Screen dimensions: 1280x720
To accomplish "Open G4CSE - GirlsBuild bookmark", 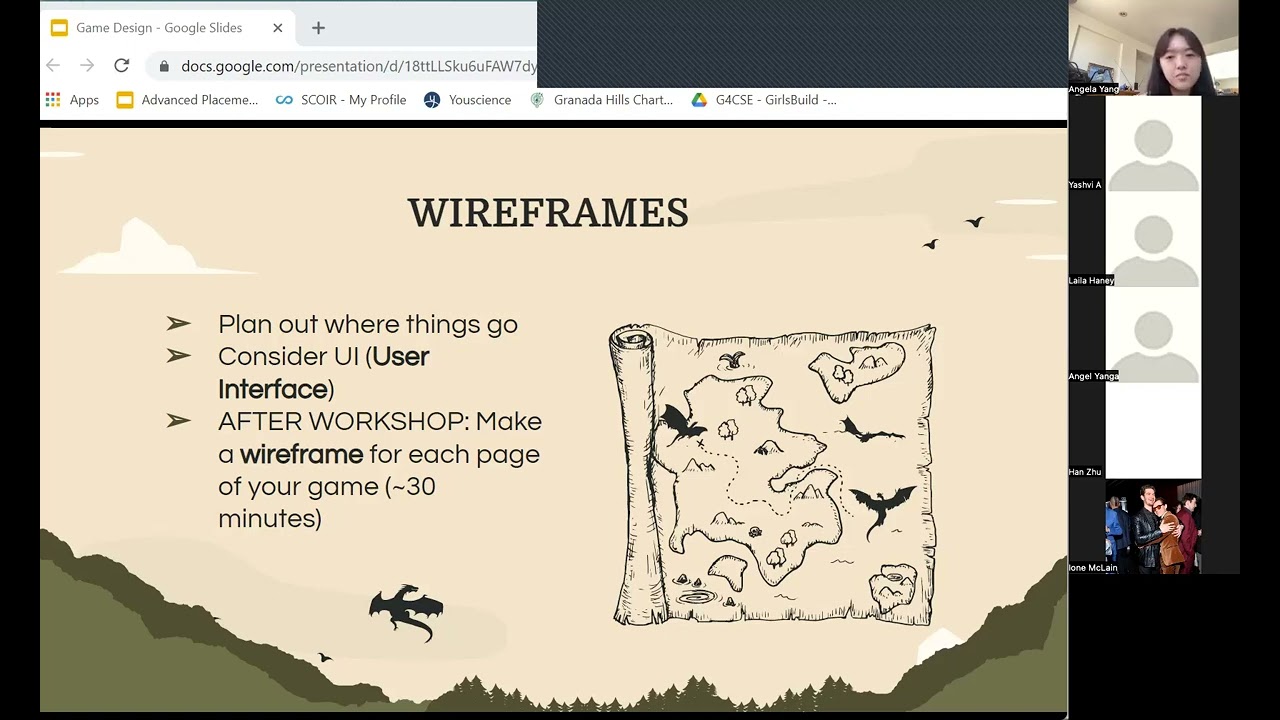I will coord(764,100).
